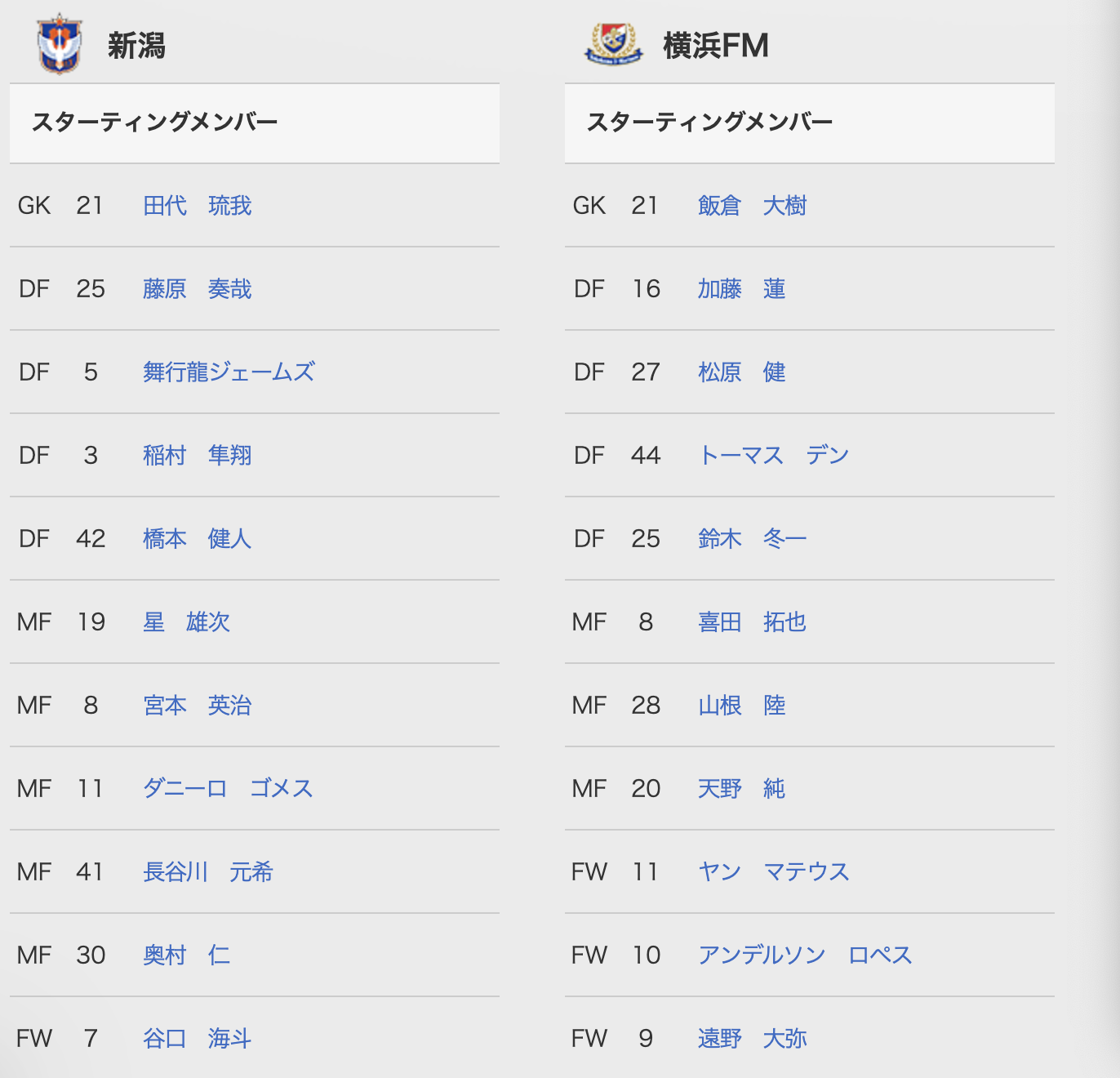
Task: Click 加藤 蓮 player link
Action: [741, 289]
